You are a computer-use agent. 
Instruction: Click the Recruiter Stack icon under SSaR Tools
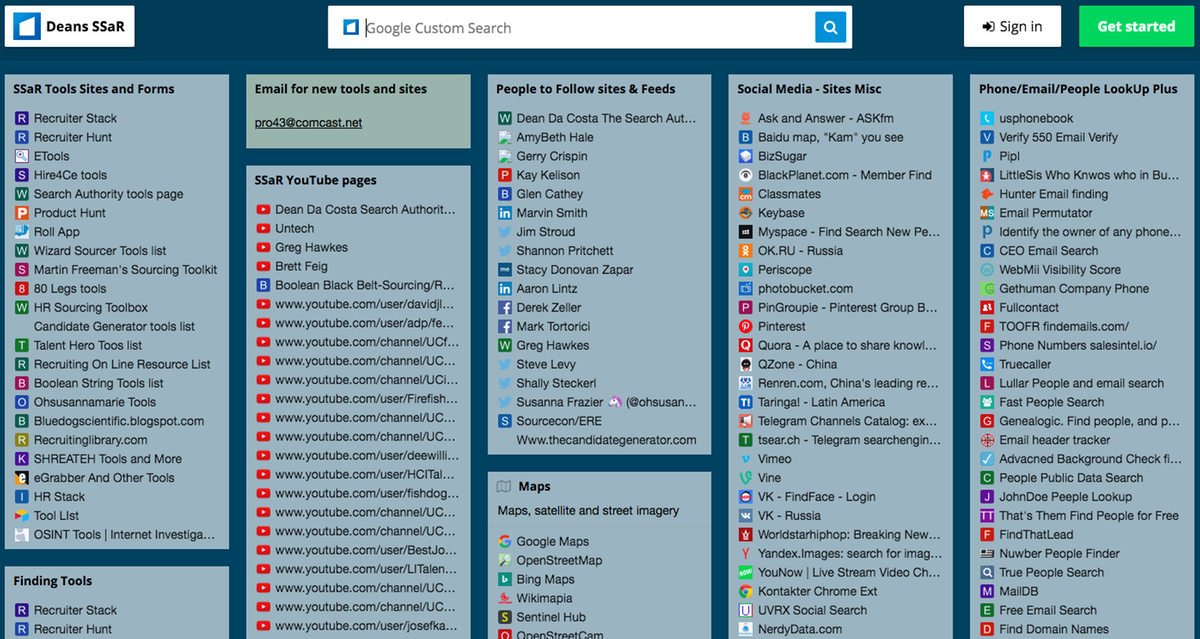pyautogui.click(x=22, y=118)
